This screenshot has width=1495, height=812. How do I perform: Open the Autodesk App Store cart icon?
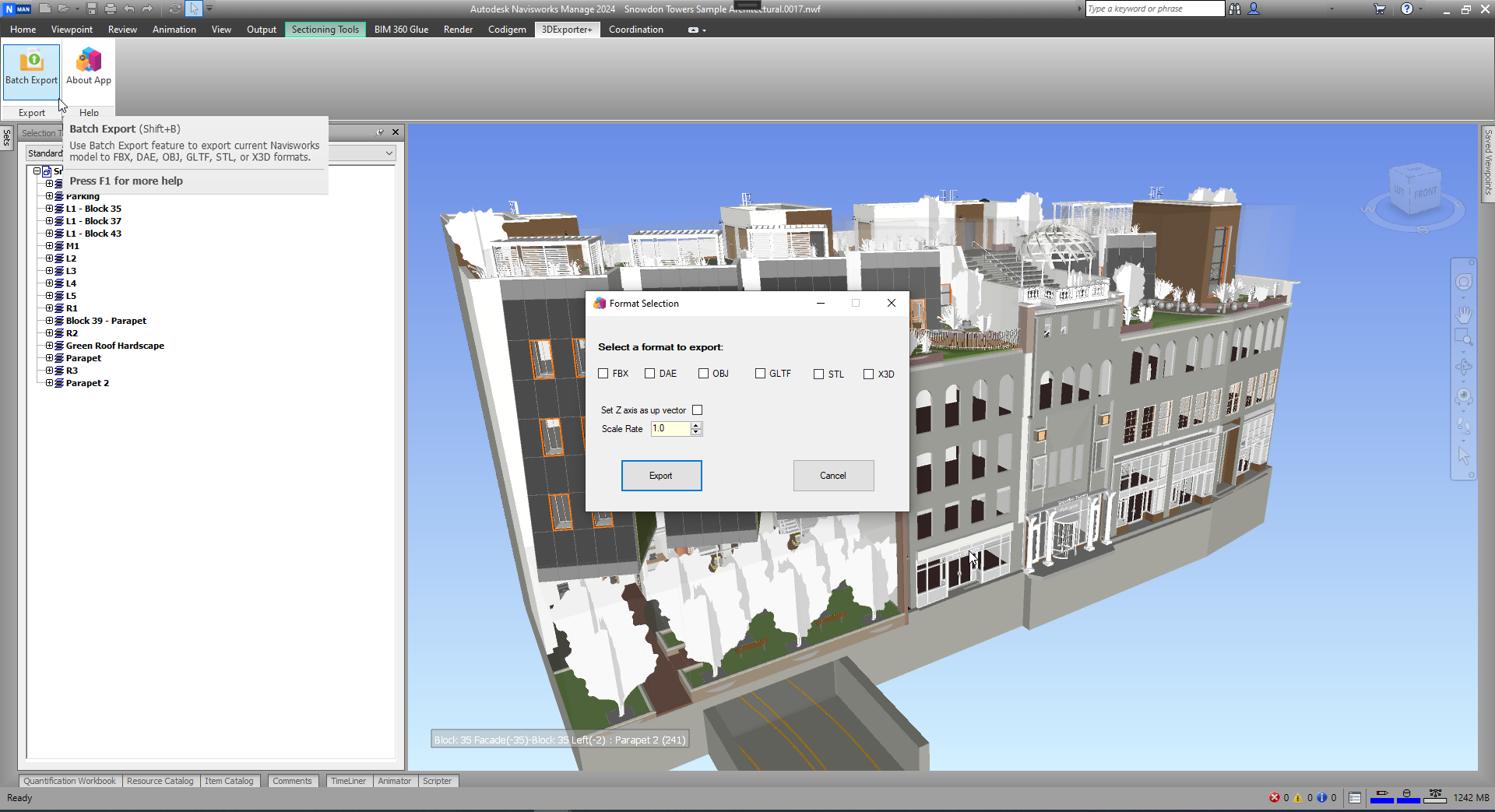1379,9
